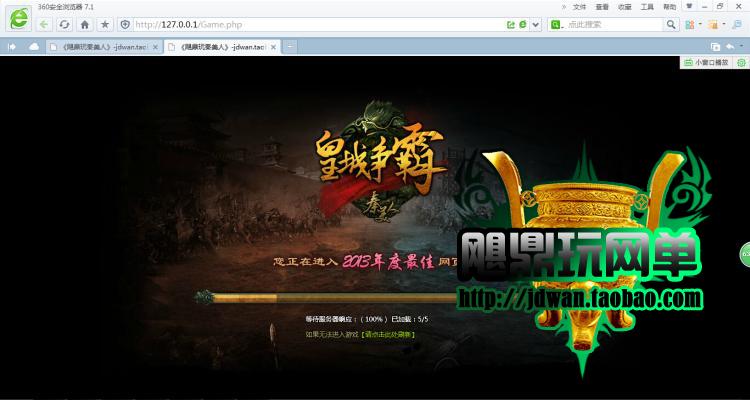Screen dimensions: 750x400
Task: Expand the dropdown beside the orange tool icon
Action: click(x=724, y=24)
